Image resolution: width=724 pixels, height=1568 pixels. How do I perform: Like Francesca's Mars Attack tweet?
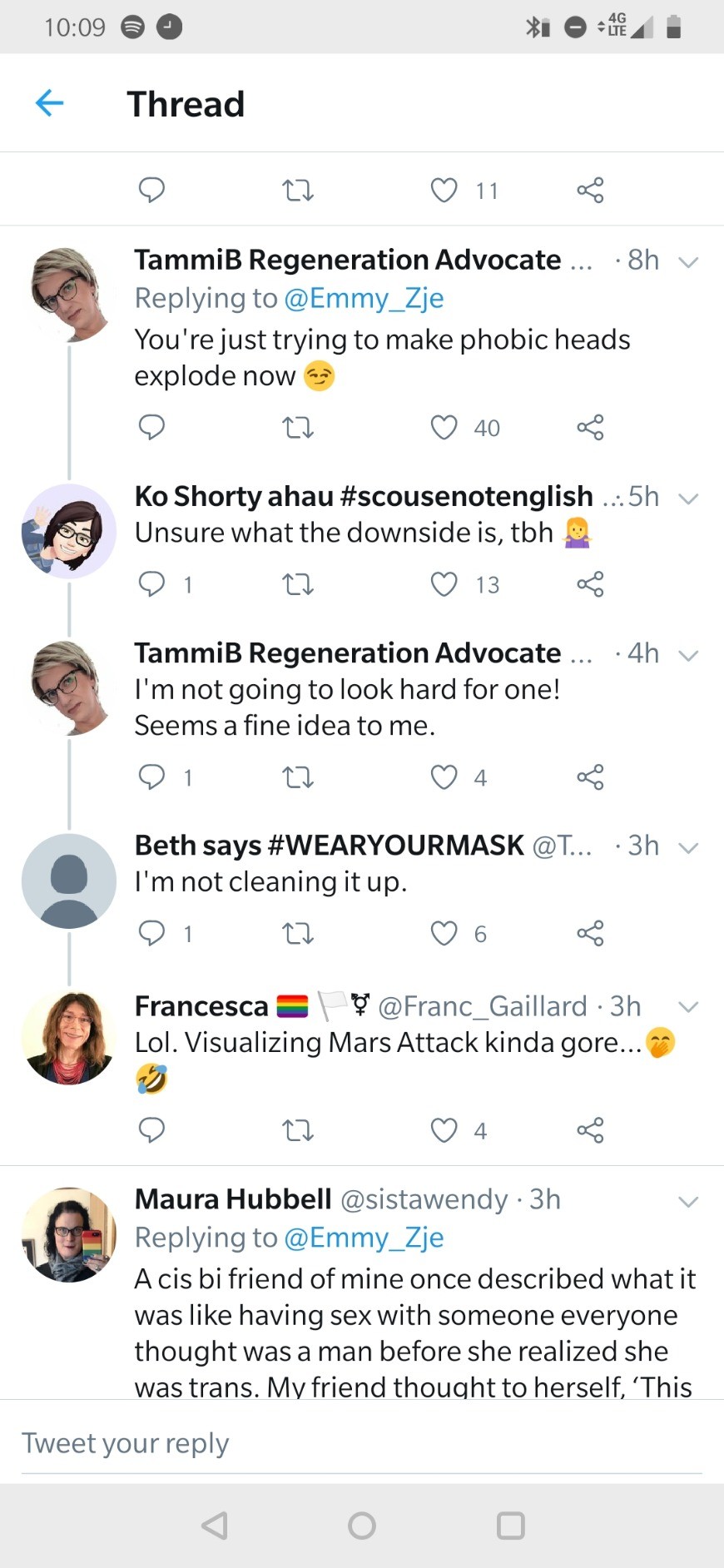[x=444, y=1130]
